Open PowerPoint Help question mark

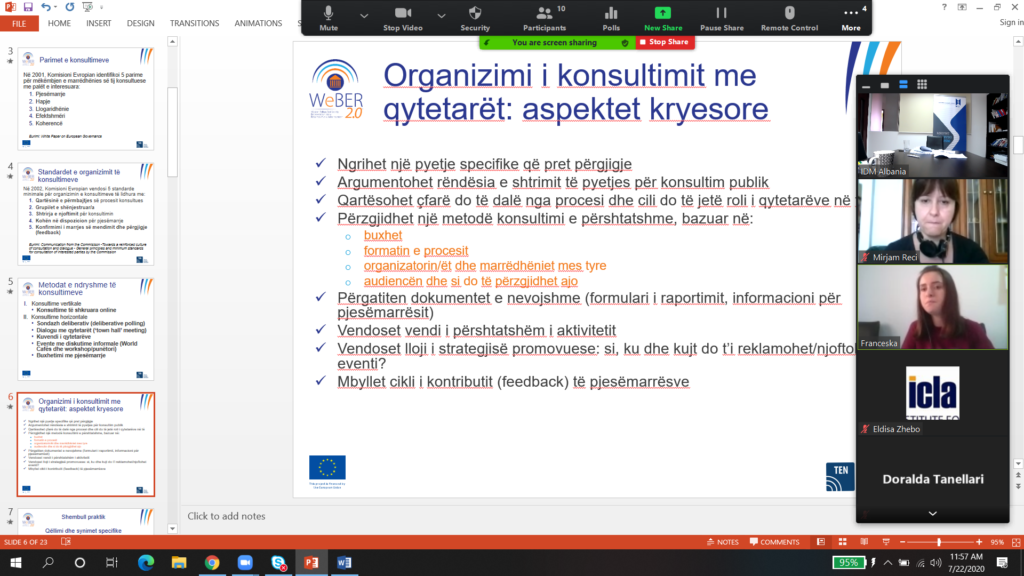pos(944,7)
